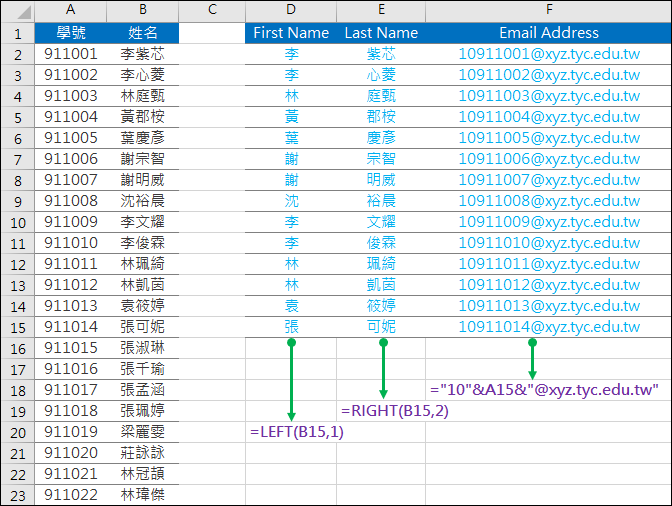Click last name 紫芯

pos(381,54)
